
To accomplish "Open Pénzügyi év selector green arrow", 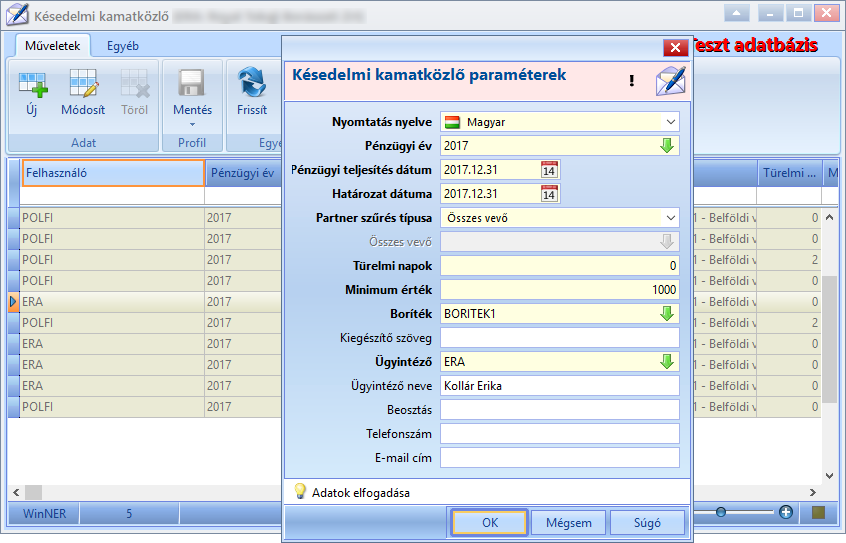I will [667, 146].
